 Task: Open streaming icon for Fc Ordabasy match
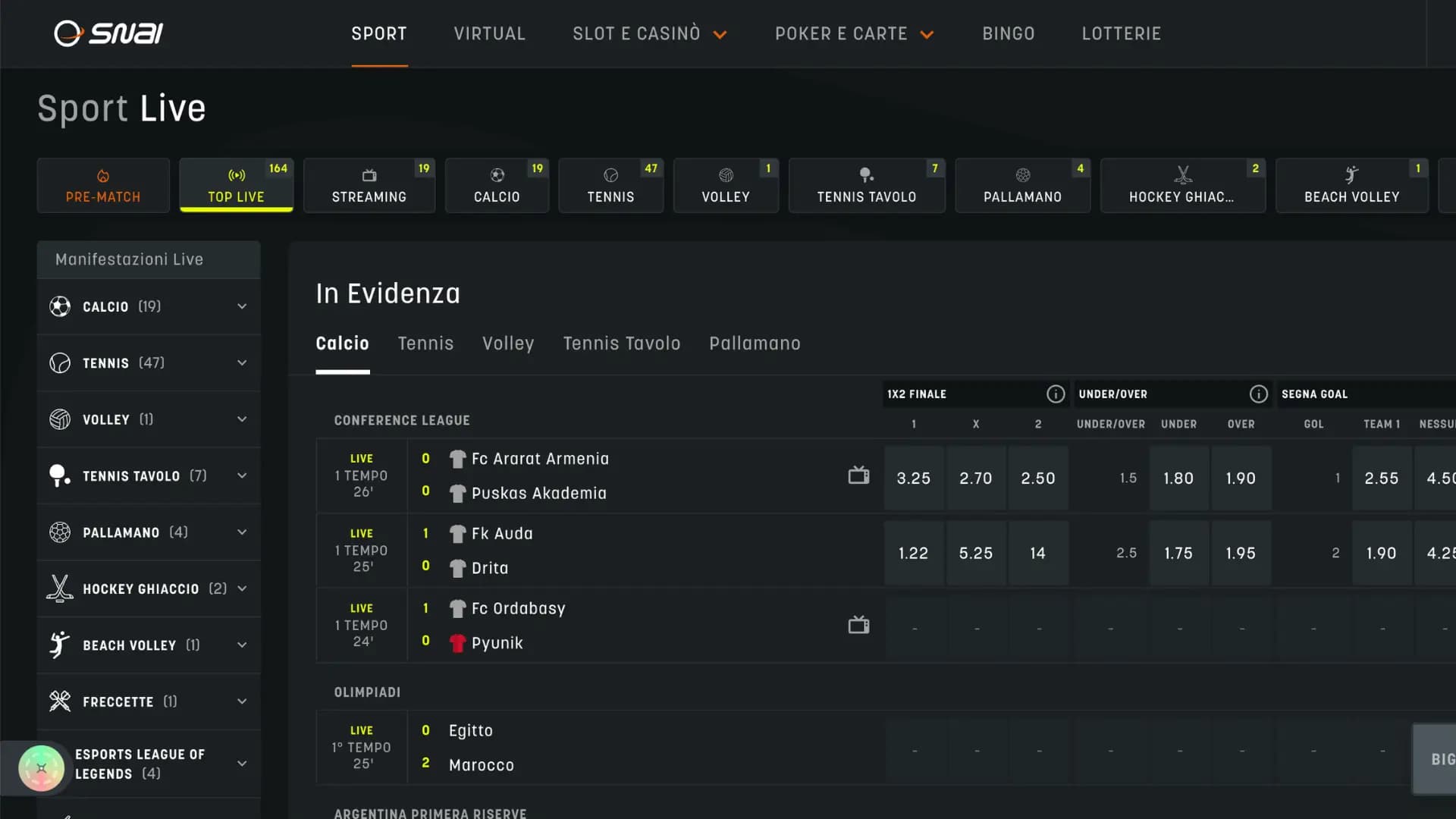pos(858,625)
